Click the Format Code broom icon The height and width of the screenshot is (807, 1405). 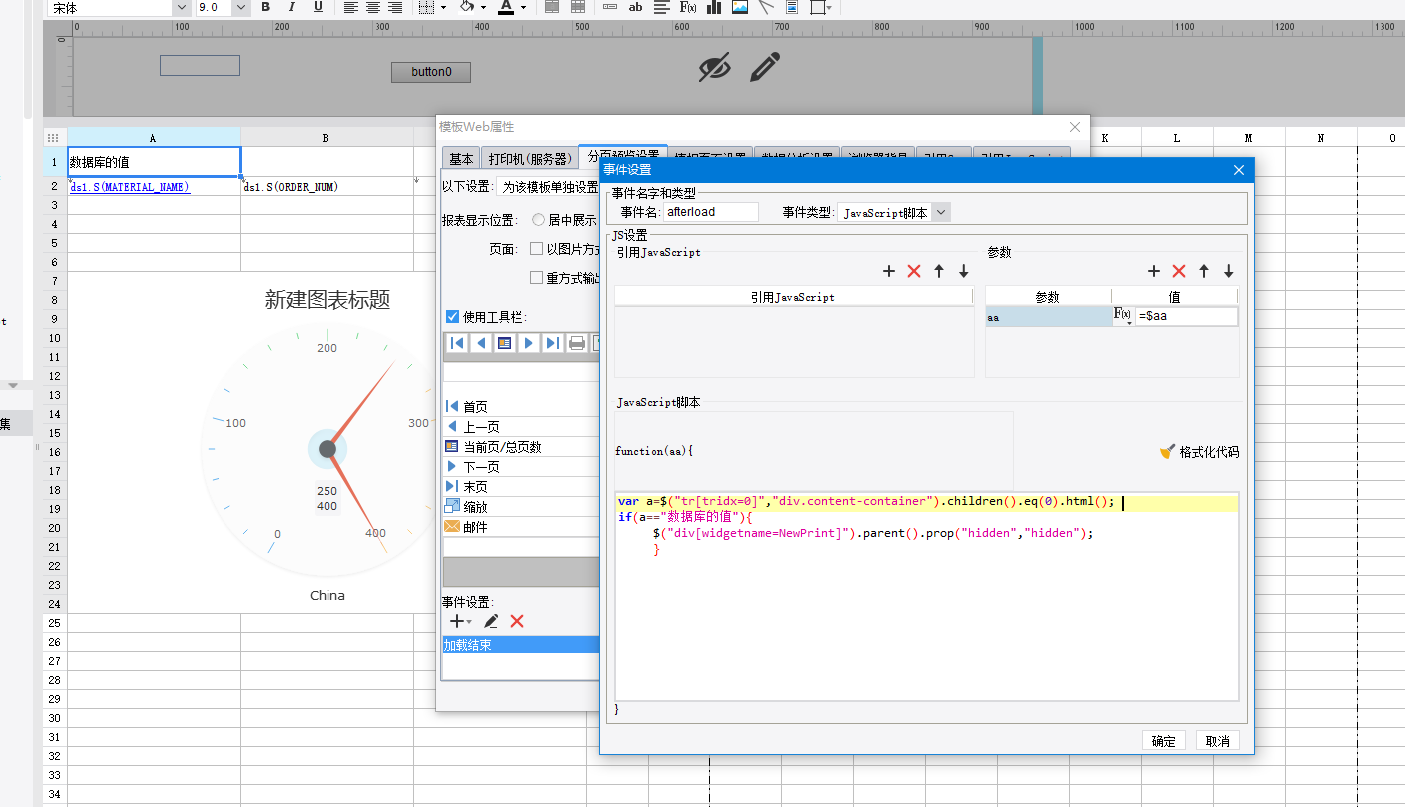tap(1168, 452)
